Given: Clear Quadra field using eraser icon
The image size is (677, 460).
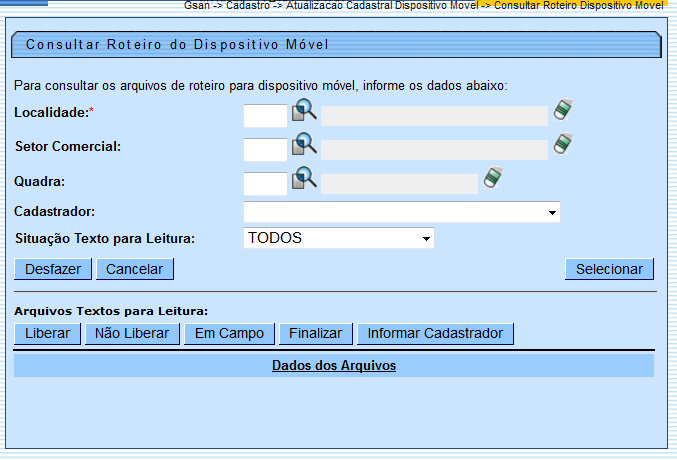Looking at the screenshot, I should 493,179.
